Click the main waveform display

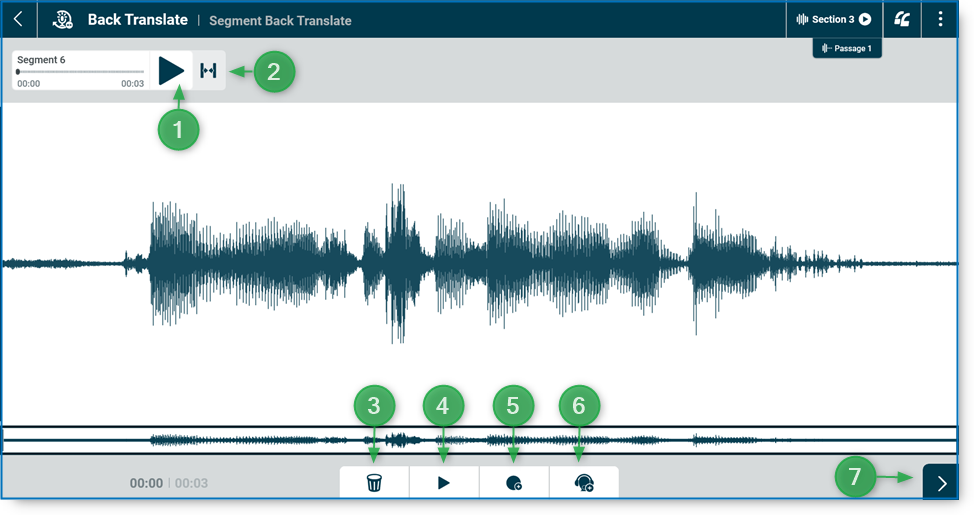pos(480,264)
